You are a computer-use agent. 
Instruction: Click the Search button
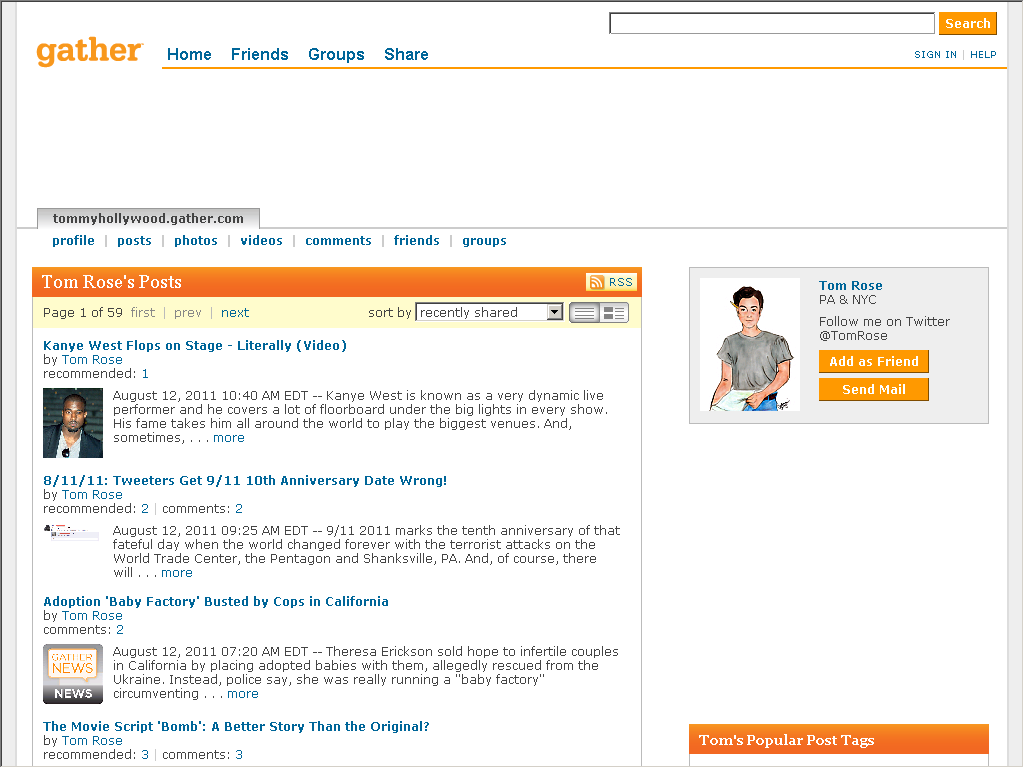(x=968, y=24)
